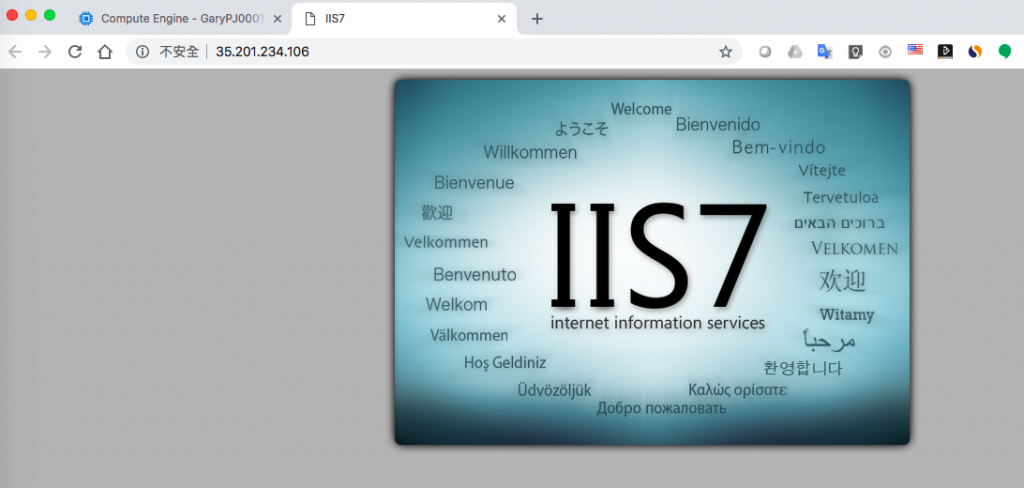Click the word 'Bem-vindo'
The image size is (1024, 488).
click(778, 148)
